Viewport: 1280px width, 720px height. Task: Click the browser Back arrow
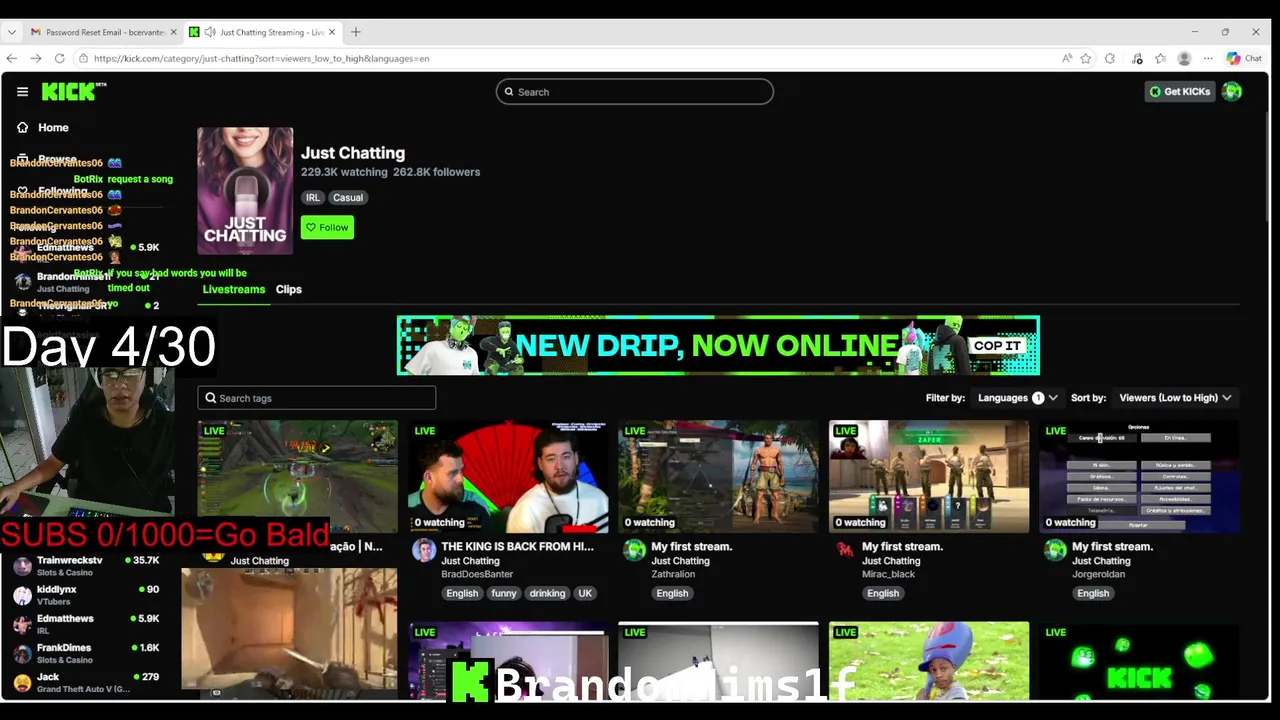[x=12, y=58]
